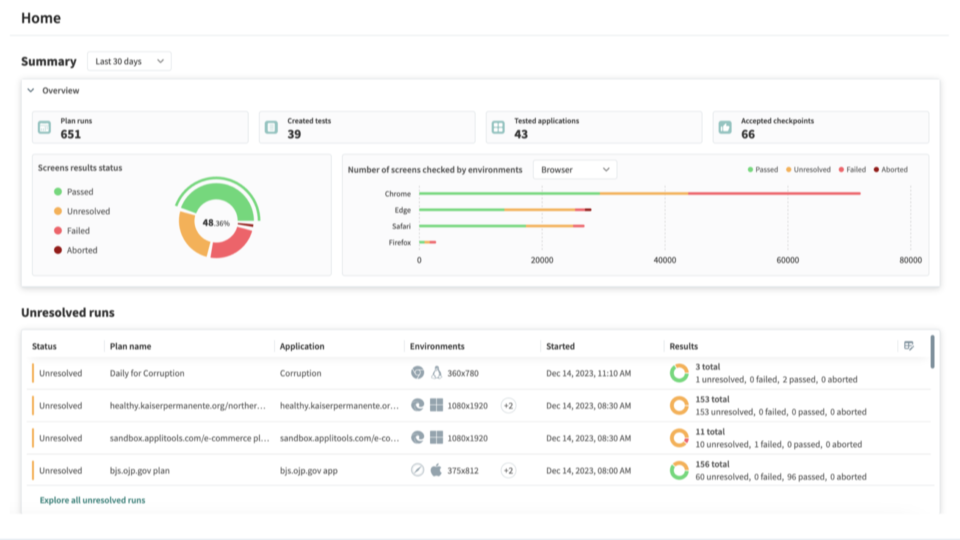Toggle the Passed legend in Screens results status
The image size is (960, 540).
tap(78, 191)
